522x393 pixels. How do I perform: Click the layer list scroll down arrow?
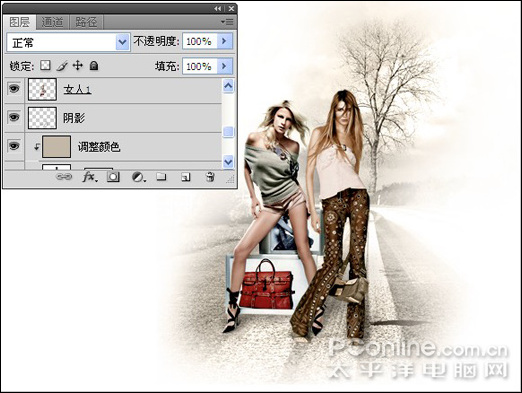tap(228, 162)
